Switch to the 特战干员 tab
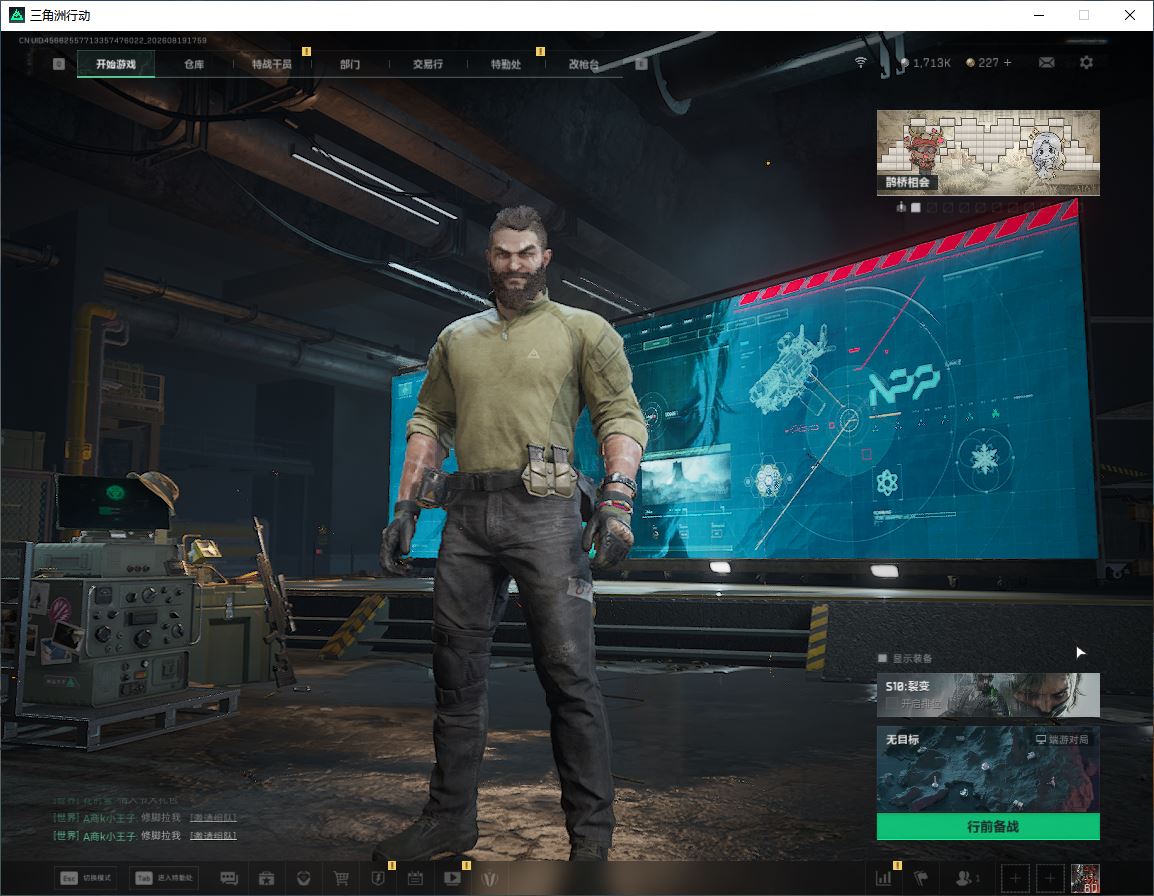This screenshot has width=1154, height=896. (272, 64)
